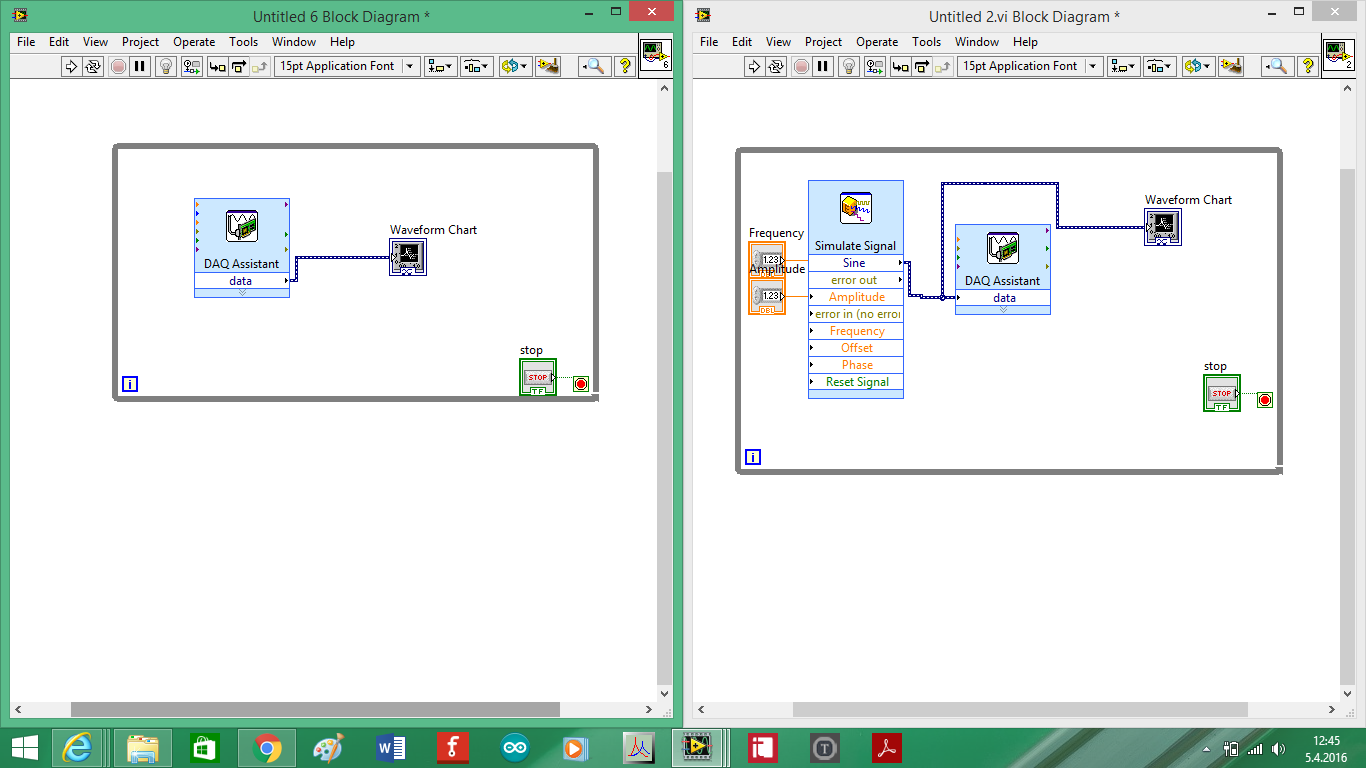Click Step Into in Untitled 2 toolbar

tap(900, 66)
